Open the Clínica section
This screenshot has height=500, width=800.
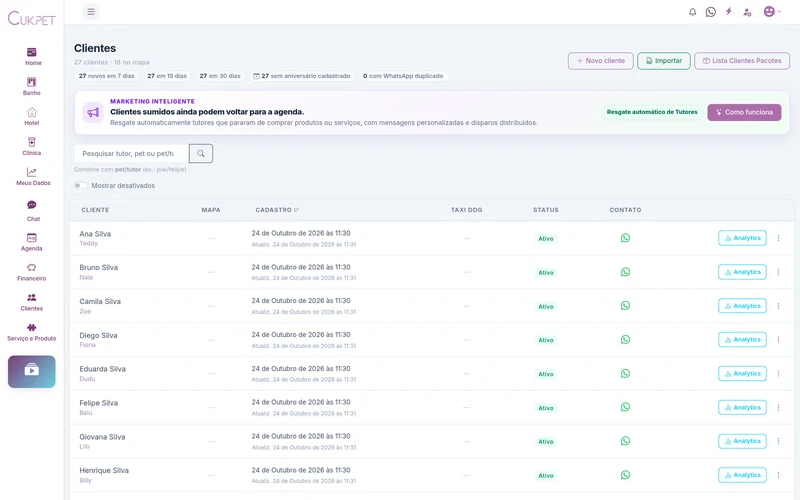pyautogui.click(x=32, y=146)
